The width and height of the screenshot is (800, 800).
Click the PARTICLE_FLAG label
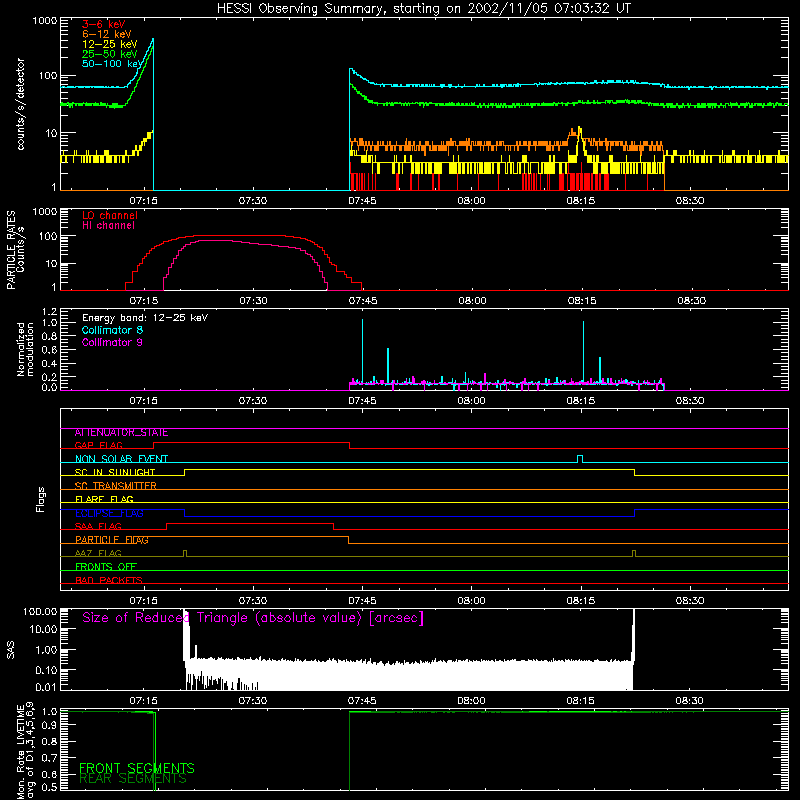pos(112,540)
